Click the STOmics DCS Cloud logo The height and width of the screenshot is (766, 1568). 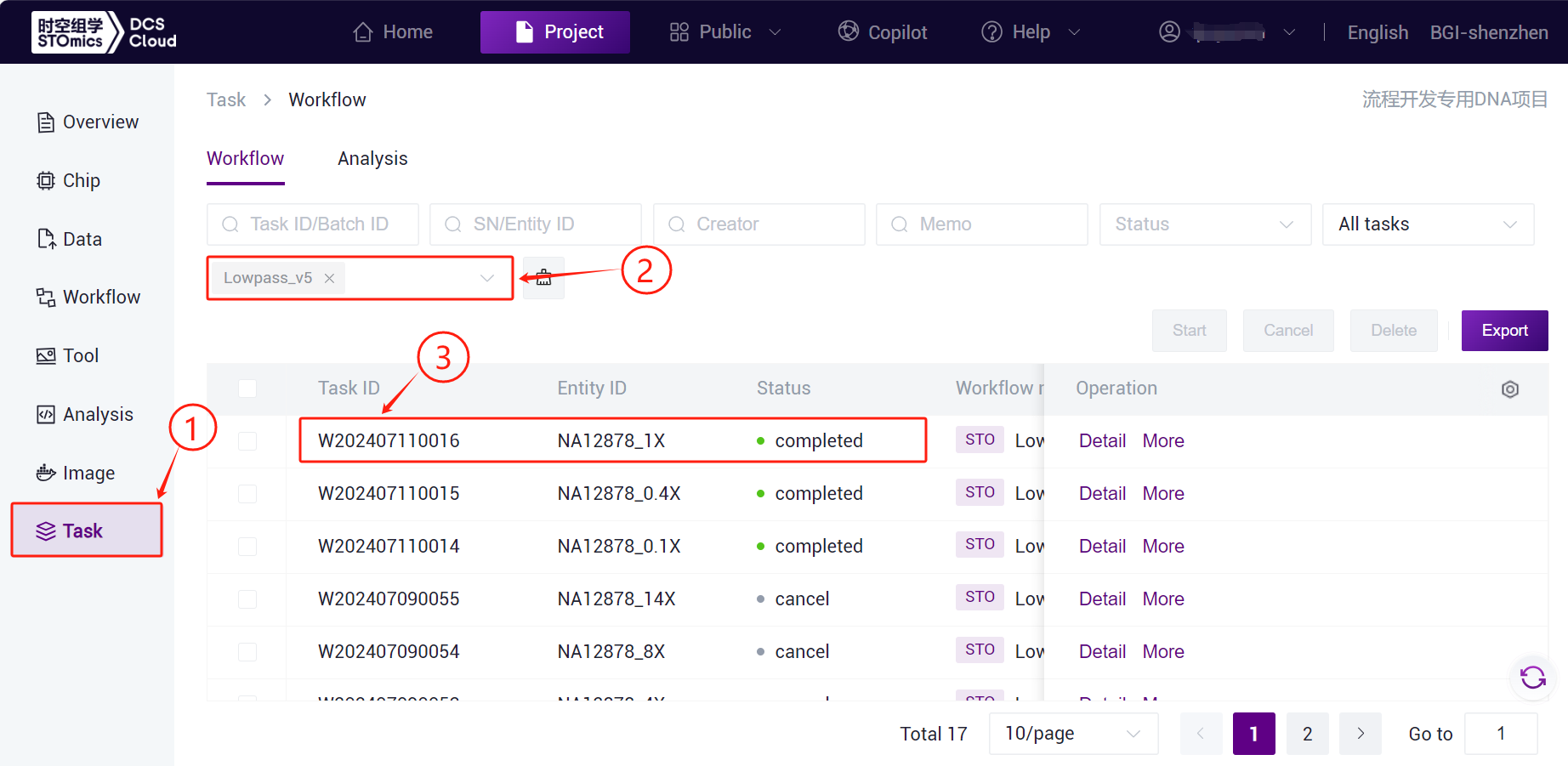click(104, 32)
